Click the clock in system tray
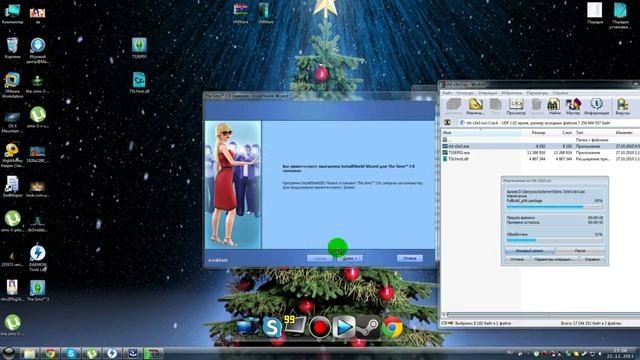The width and height of the screenshot is (640, 360). [620, 353]
